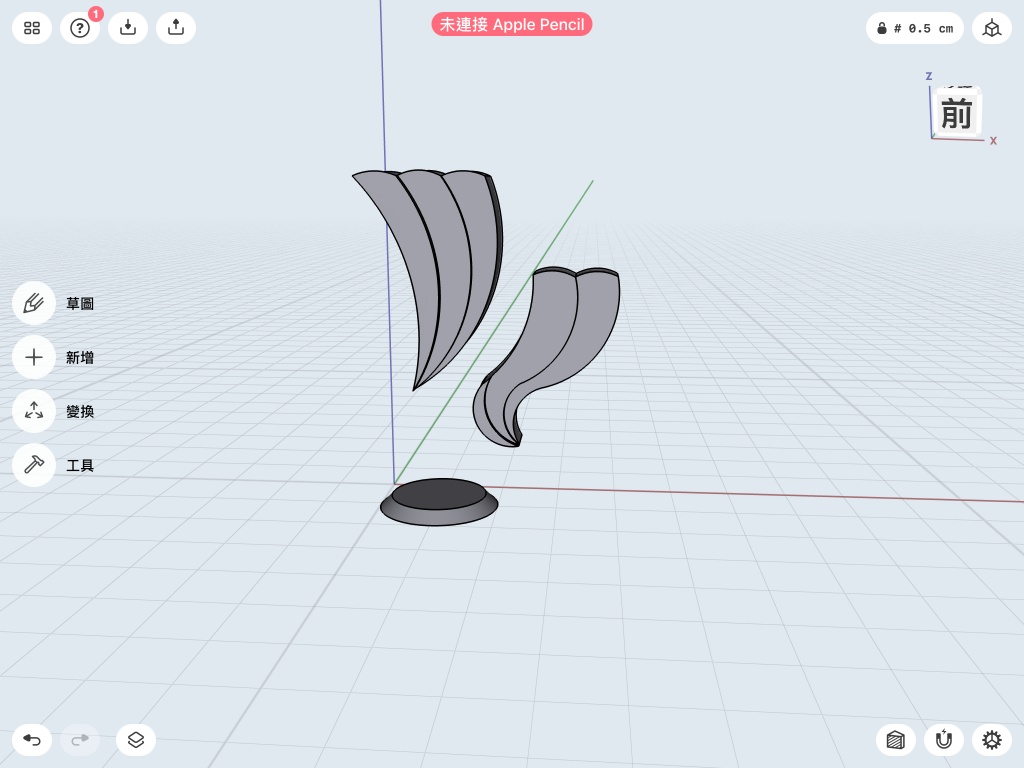The width and height of the screenshot is (1024, 768).
Task: Undo the last action
Action: coord(32,740)
